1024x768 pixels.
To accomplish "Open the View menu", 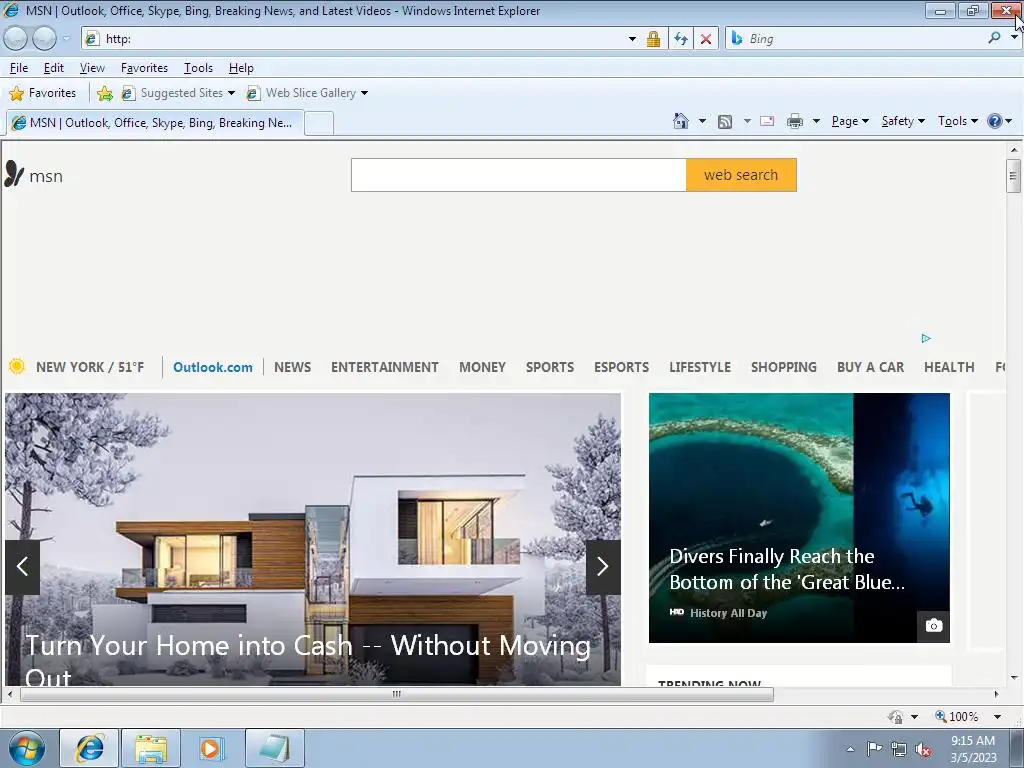I will [92, 68].
